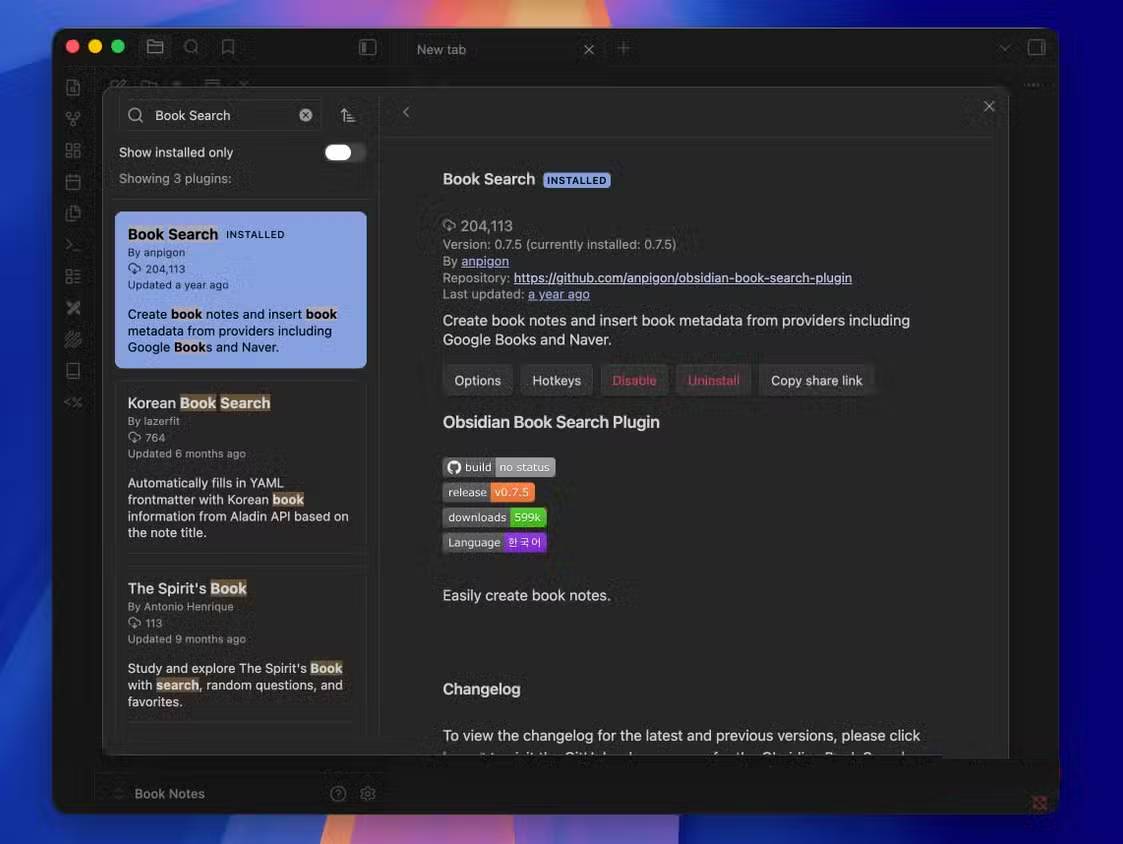This screenshot has height=844, width=1123.
Task: Click the Templater <% ribbon icon
Action: pos(73,403)
